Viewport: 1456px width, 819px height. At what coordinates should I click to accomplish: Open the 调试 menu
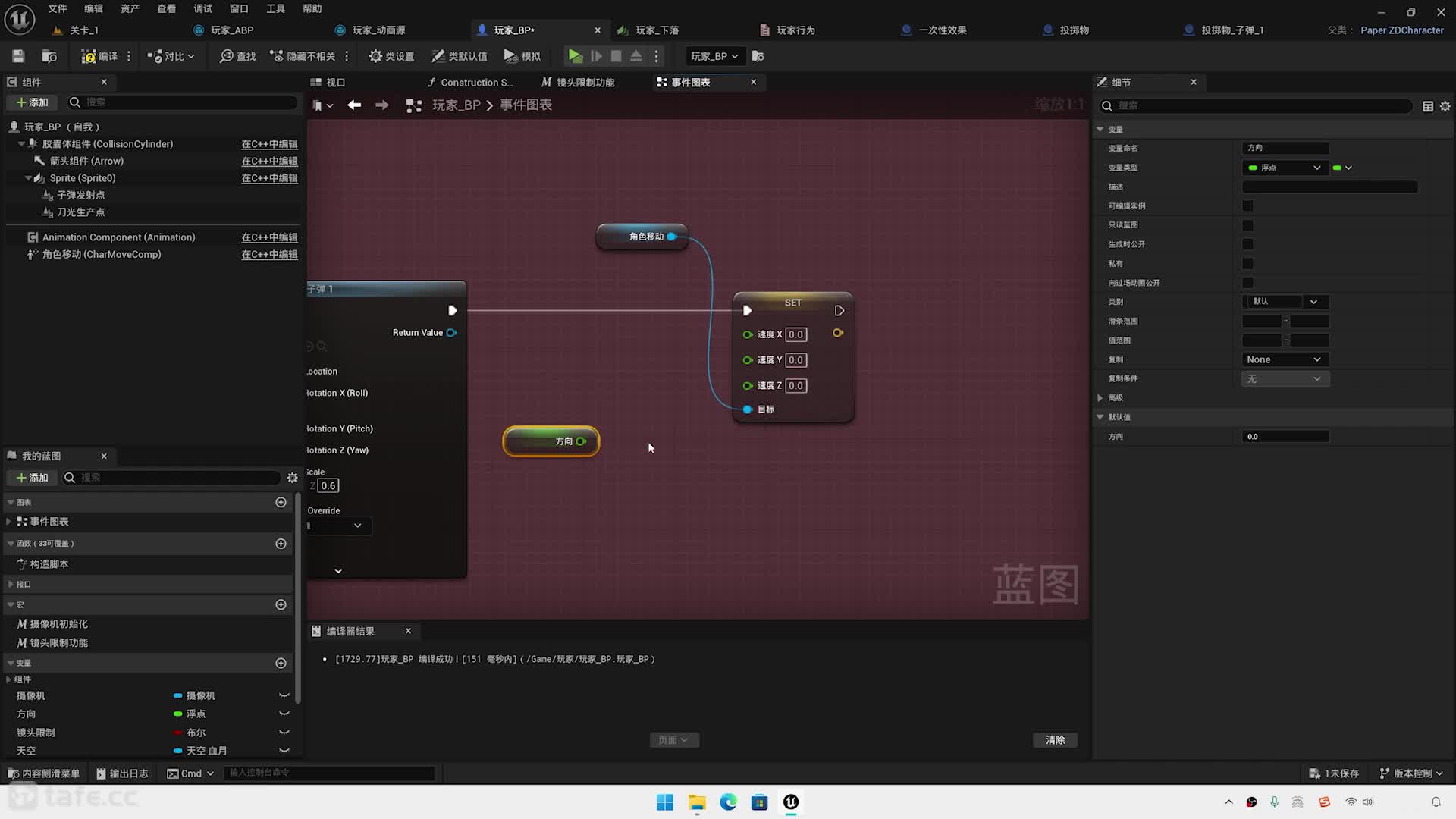point(203,8)
